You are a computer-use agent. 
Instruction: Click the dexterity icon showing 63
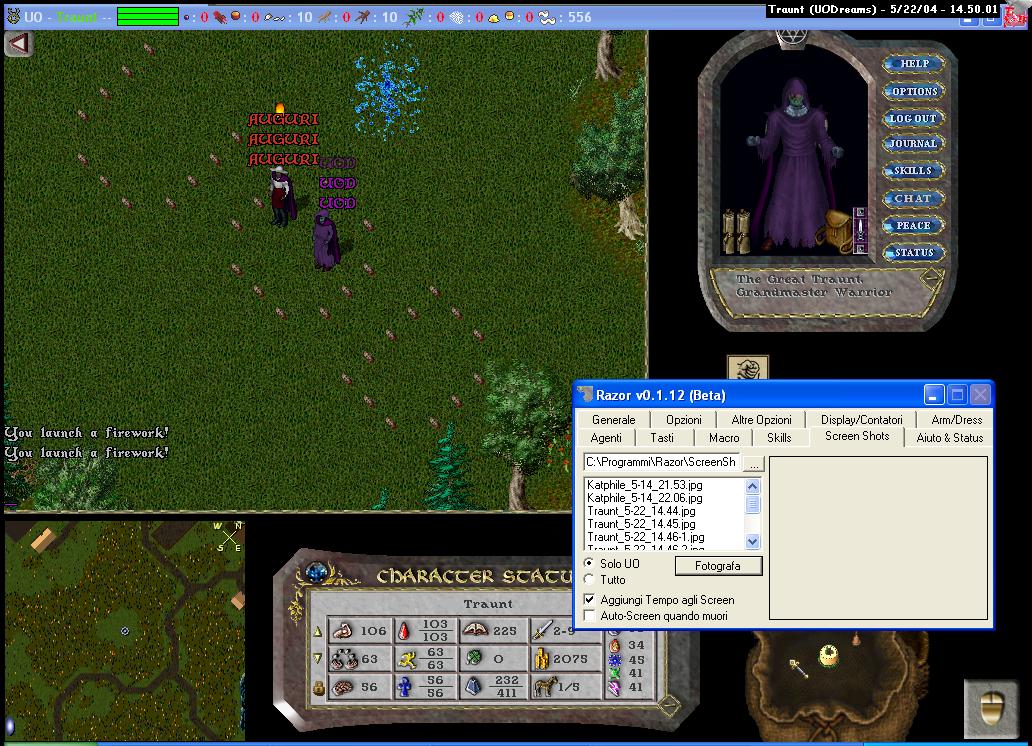(343, 658)
